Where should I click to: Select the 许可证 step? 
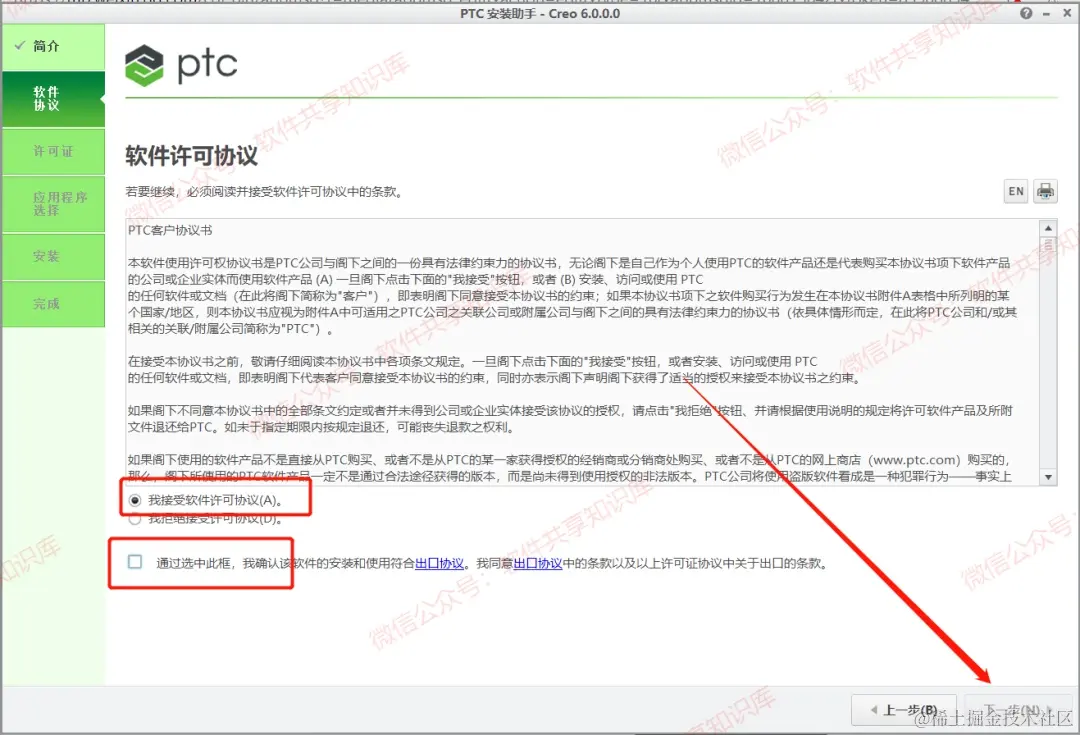(x=53, y=152)
